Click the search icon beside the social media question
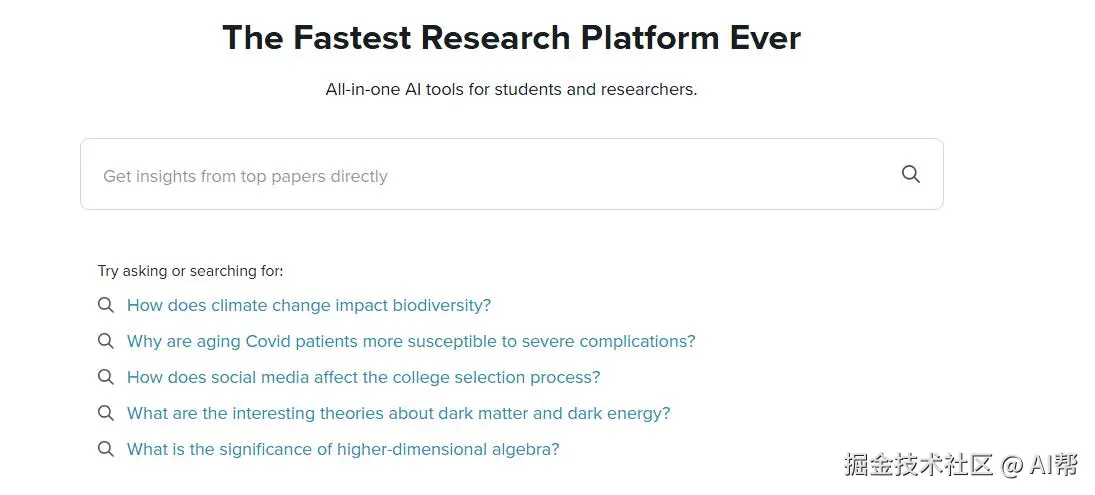This screenshot has width=1095, height=495. 105,377
